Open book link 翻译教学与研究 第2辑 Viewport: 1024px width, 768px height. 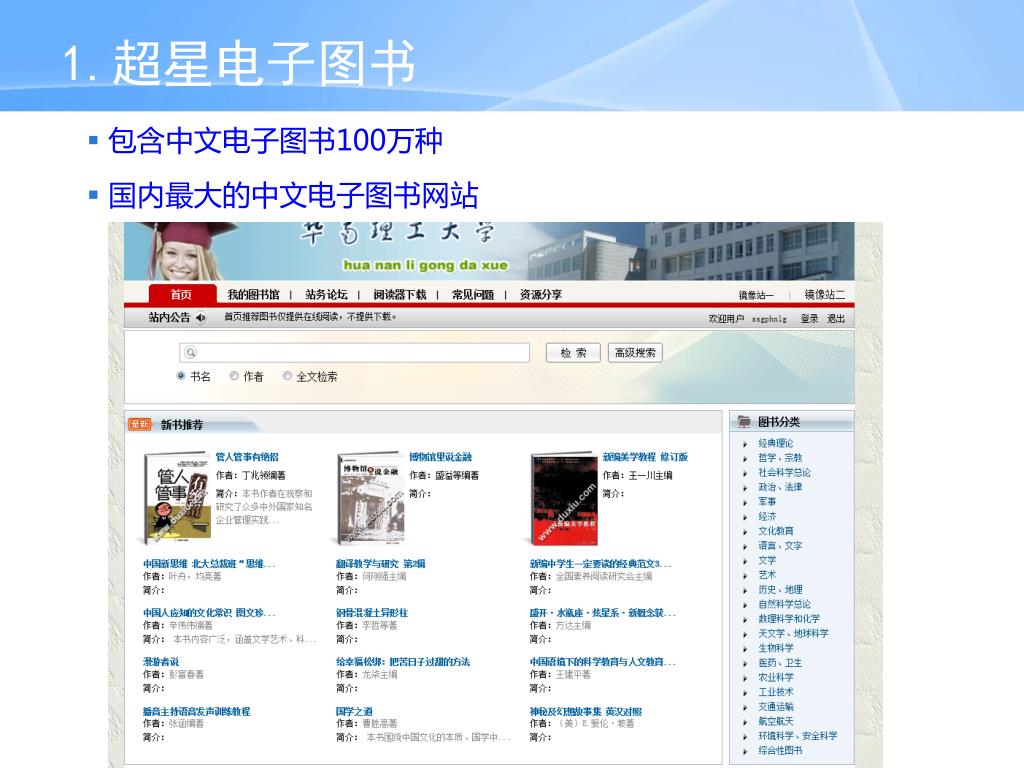pos(381,564)
